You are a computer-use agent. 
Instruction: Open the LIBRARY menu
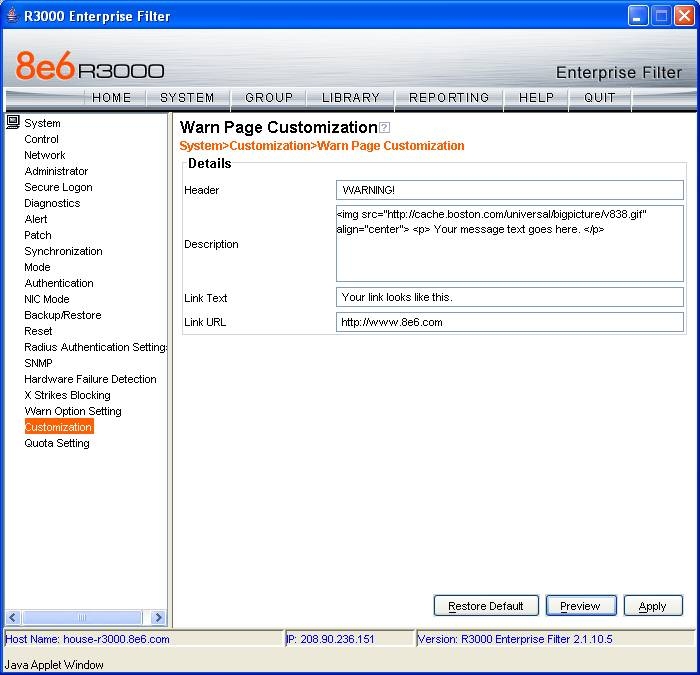pos(351,98)
